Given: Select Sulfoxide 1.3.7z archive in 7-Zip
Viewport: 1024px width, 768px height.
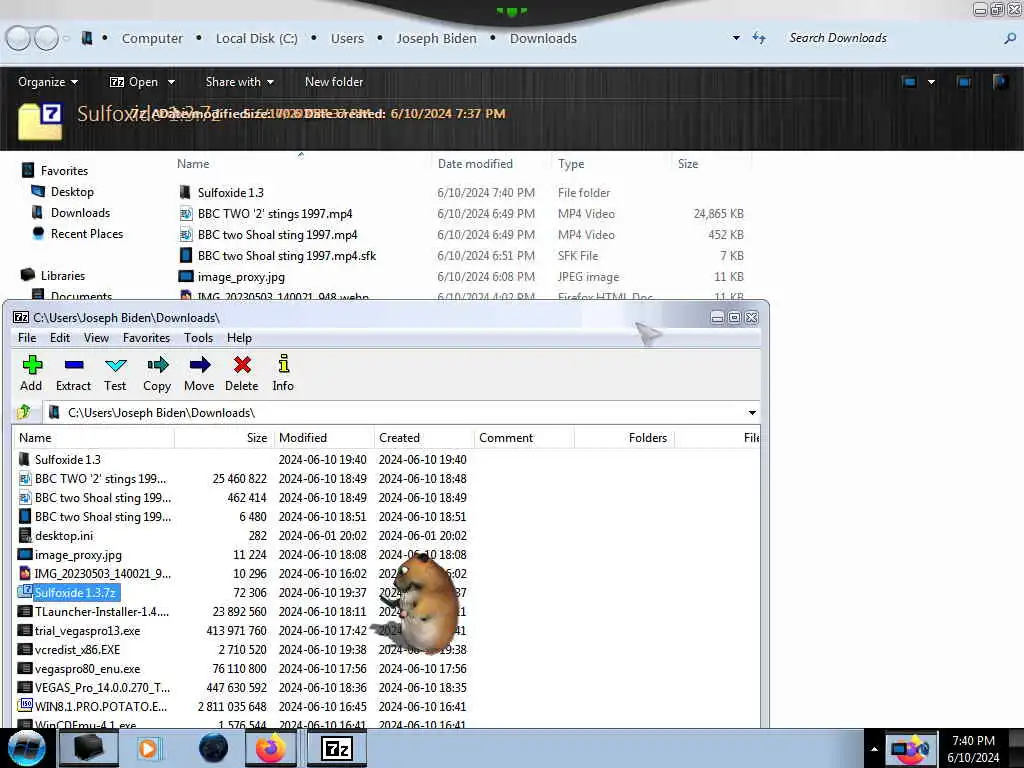Looking at the screenshot, I should (x=75, y=592).
